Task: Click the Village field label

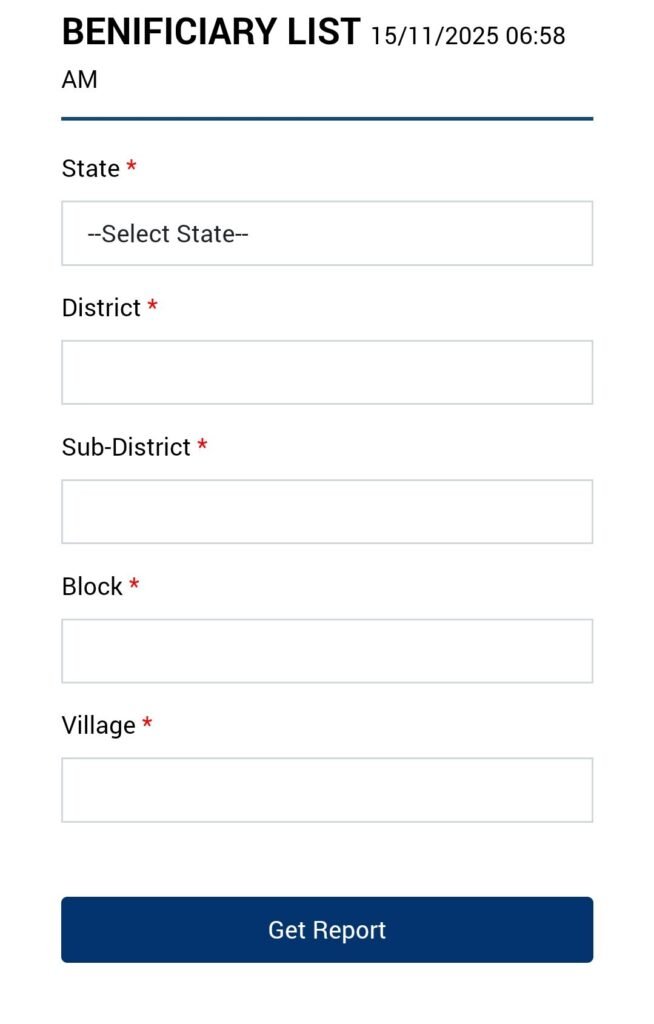Action: (x=98, y=725)
